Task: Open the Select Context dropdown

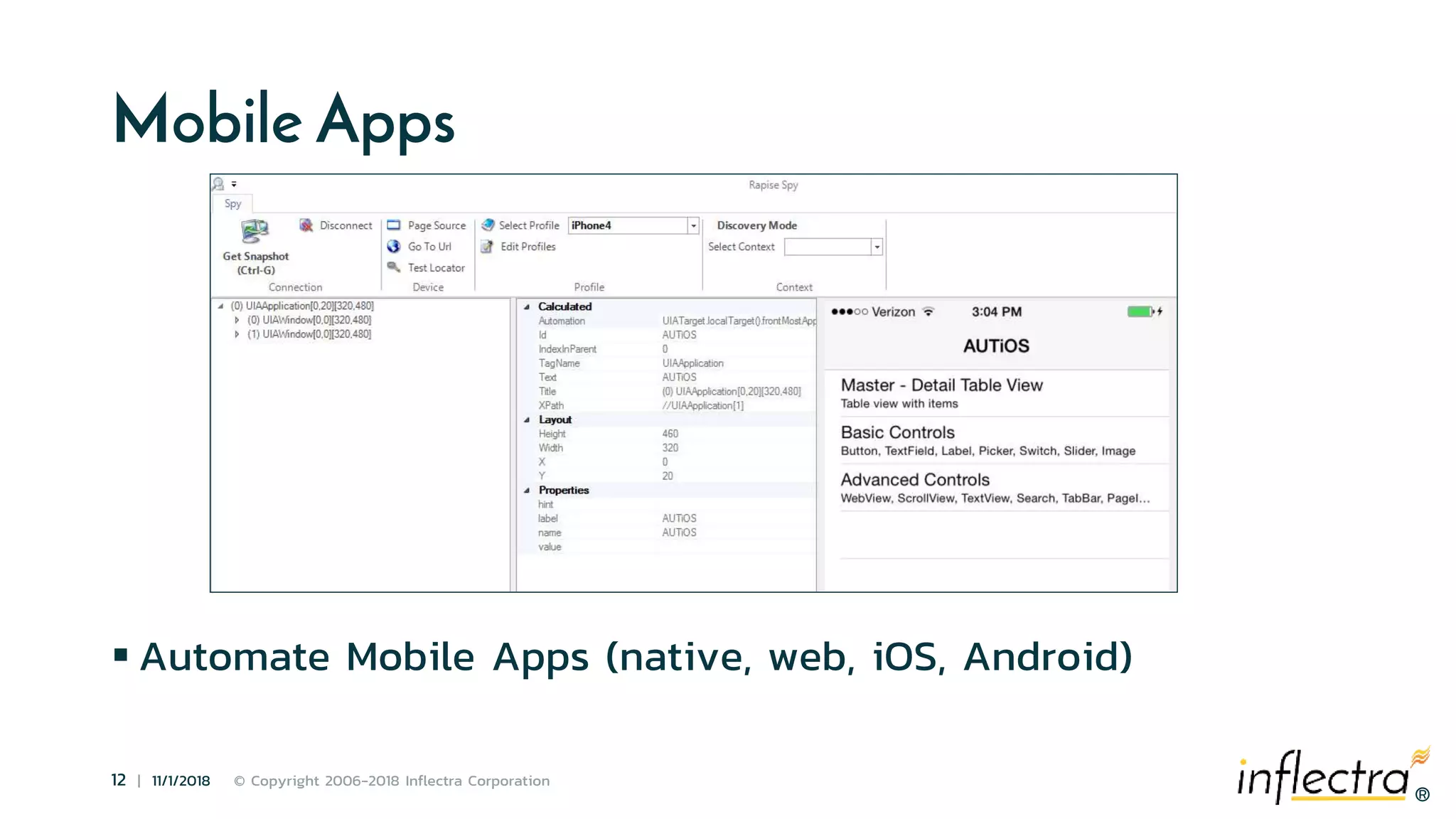Action: click(x=877, y=247)
